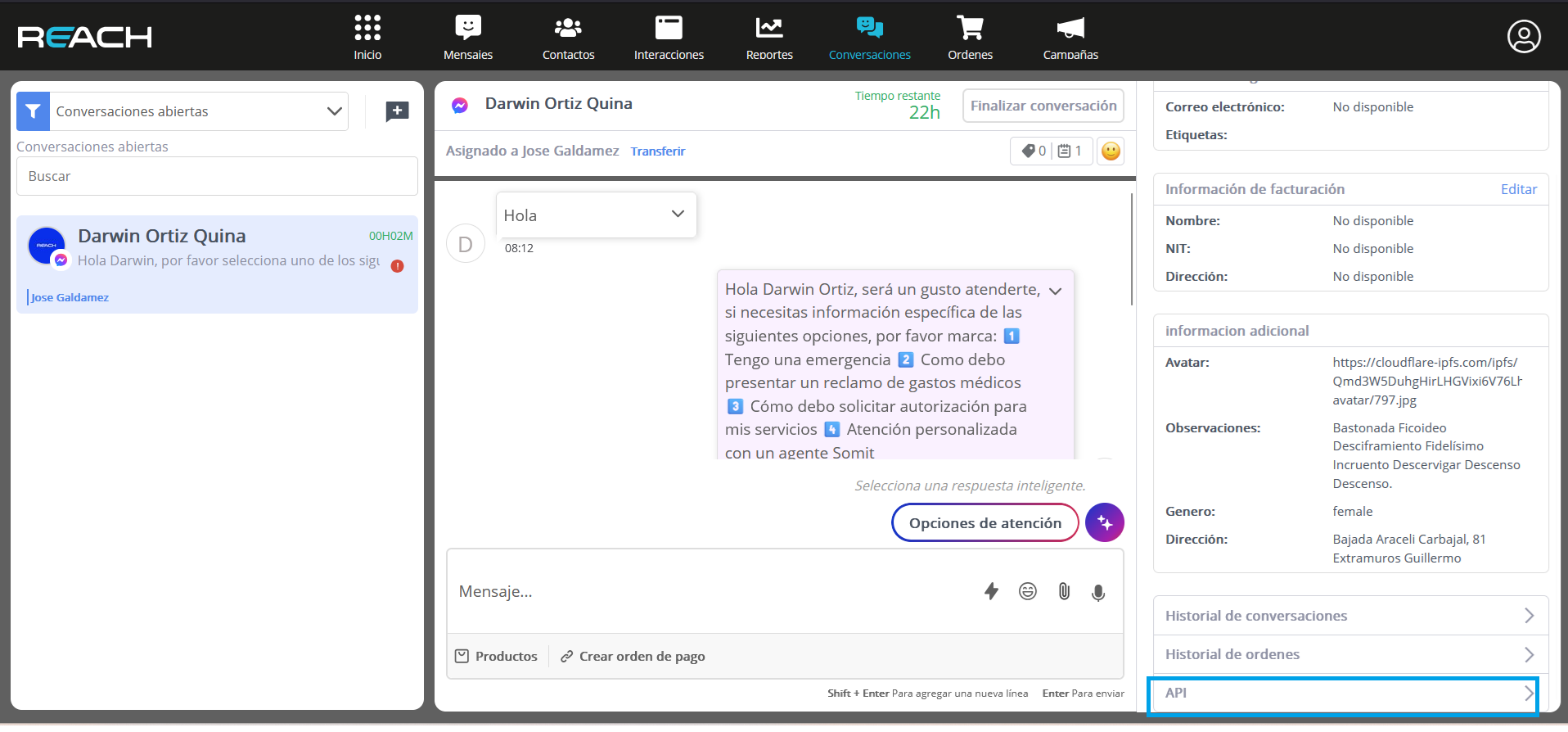Start a new conversation with plus icon

coord(397,111)
